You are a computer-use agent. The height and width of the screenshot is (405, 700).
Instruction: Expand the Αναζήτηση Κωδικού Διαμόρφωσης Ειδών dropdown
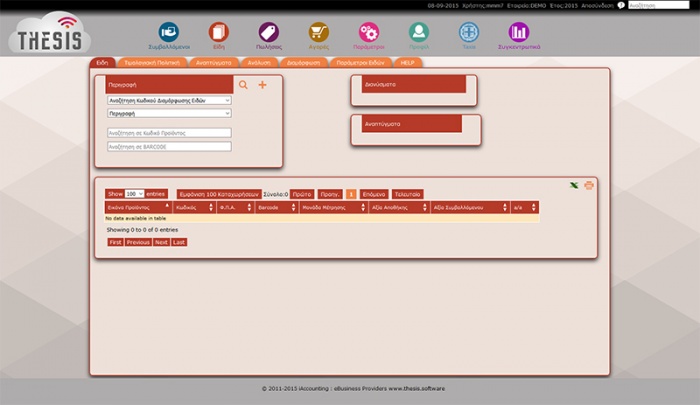[168, 101]
